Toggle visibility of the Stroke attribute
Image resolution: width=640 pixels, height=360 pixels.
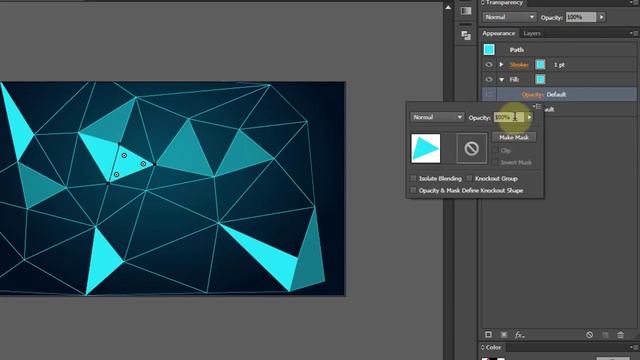point(489,64)
